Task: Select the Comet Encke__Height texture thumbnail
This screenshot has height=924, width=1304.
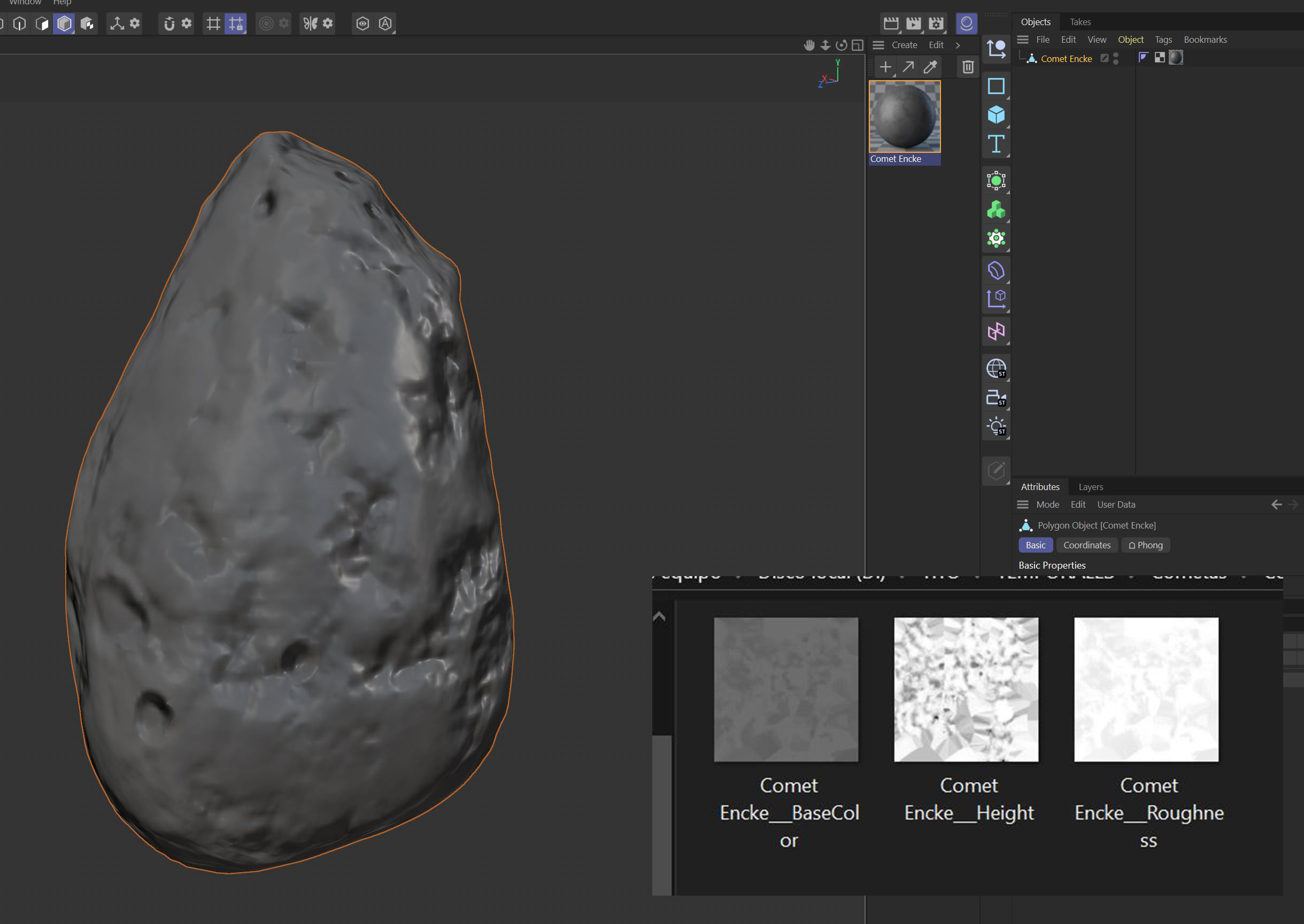Action: (x=966, y=689)
